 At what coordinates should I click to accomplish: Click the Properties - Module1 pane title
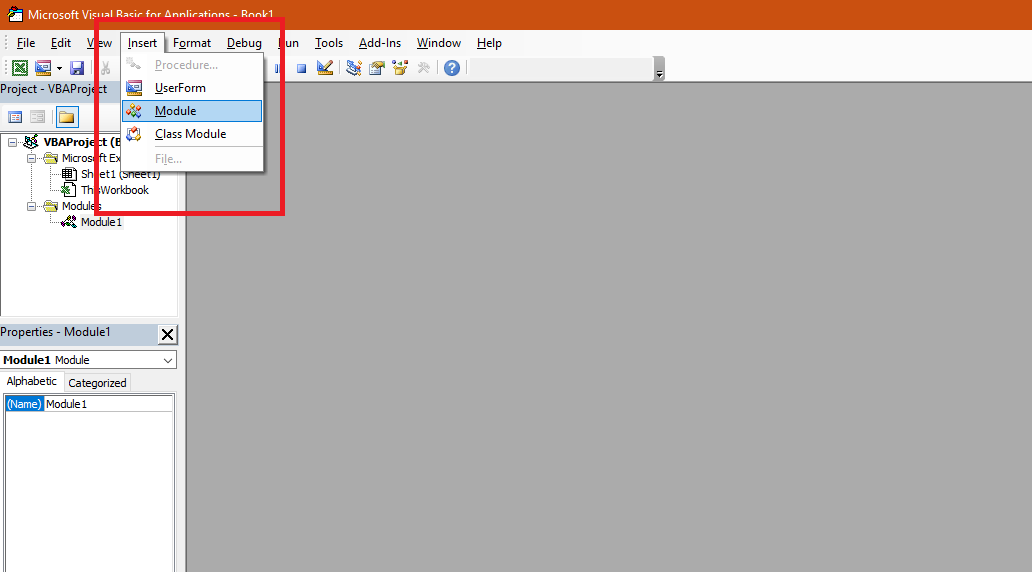(x=55, y=332)
